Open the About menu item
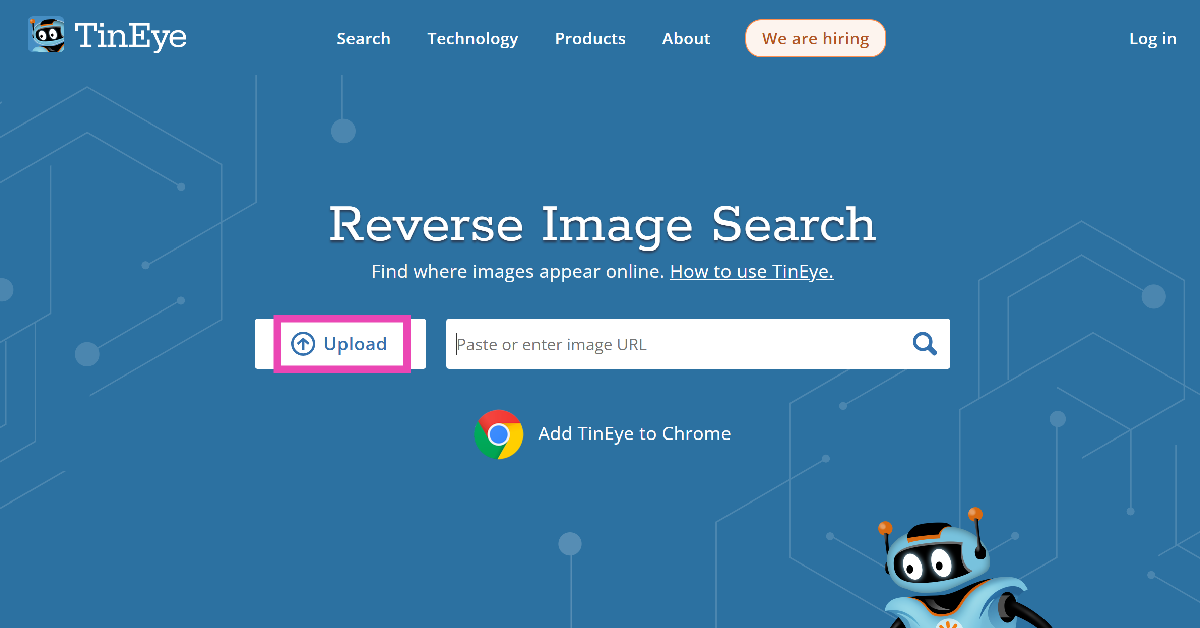 click(x=686, y=39)
